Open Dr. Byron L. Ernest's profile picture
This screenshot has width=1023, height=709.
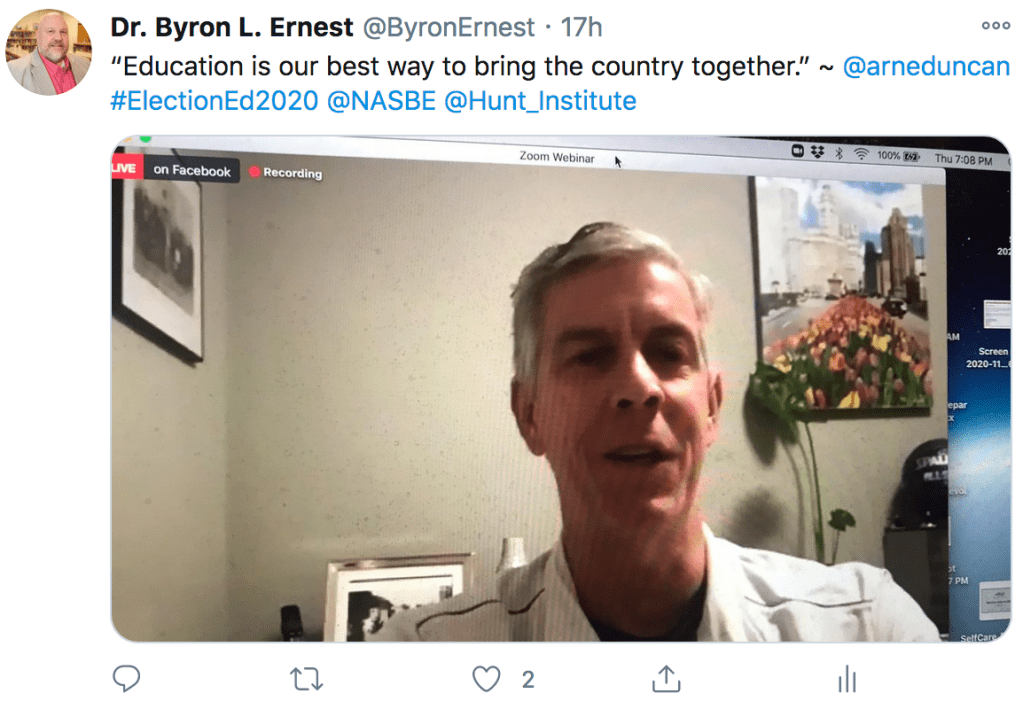click(48, 52)
